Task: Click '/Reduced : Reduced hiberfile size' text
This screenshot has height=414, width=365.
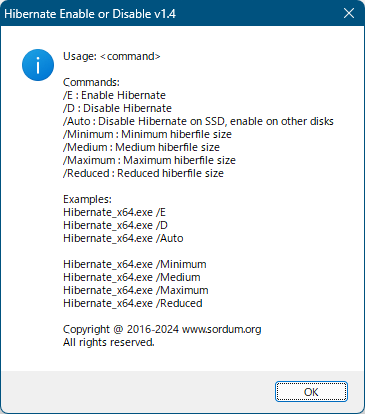Action: pyautogui.click(x=143, y=173)
